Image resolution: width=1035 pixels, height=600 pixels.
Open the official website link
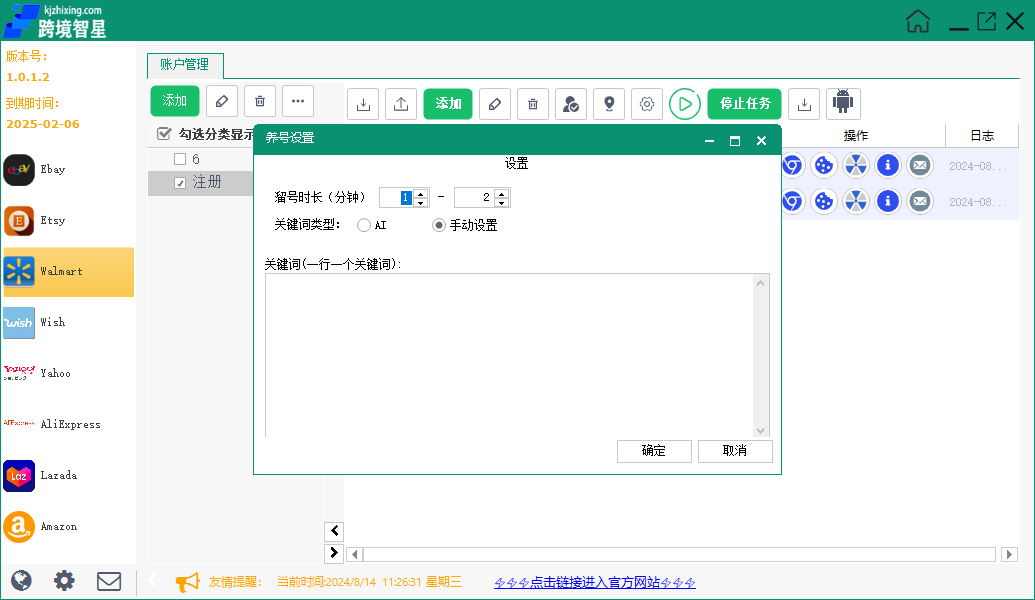(x=595, y=582)
